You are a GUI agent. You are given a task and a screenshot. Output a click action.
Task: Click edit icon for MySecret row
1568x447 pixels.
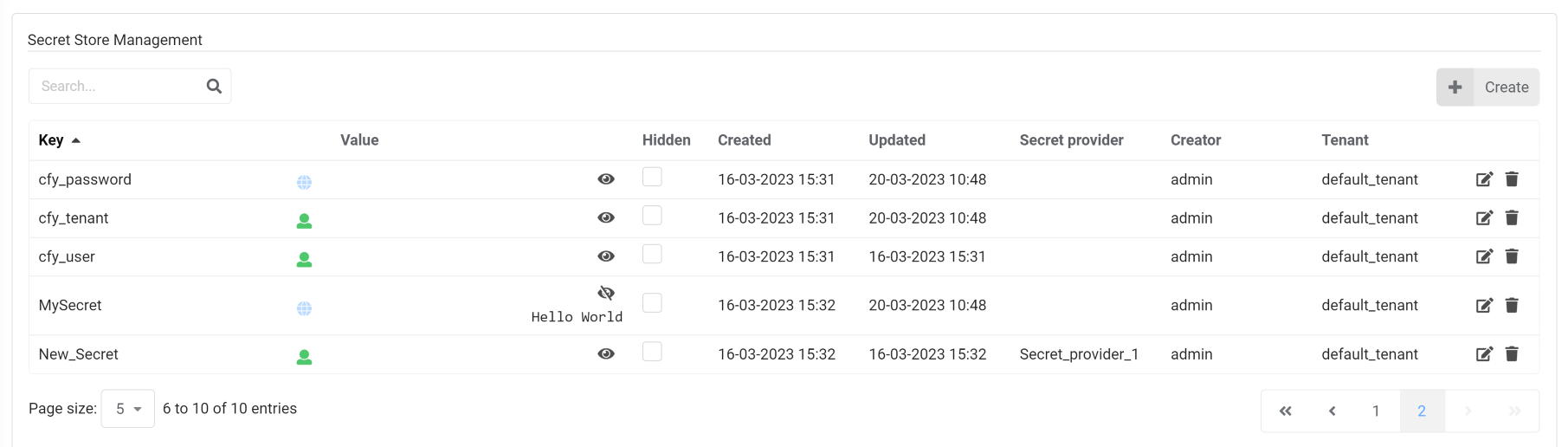1484,305
